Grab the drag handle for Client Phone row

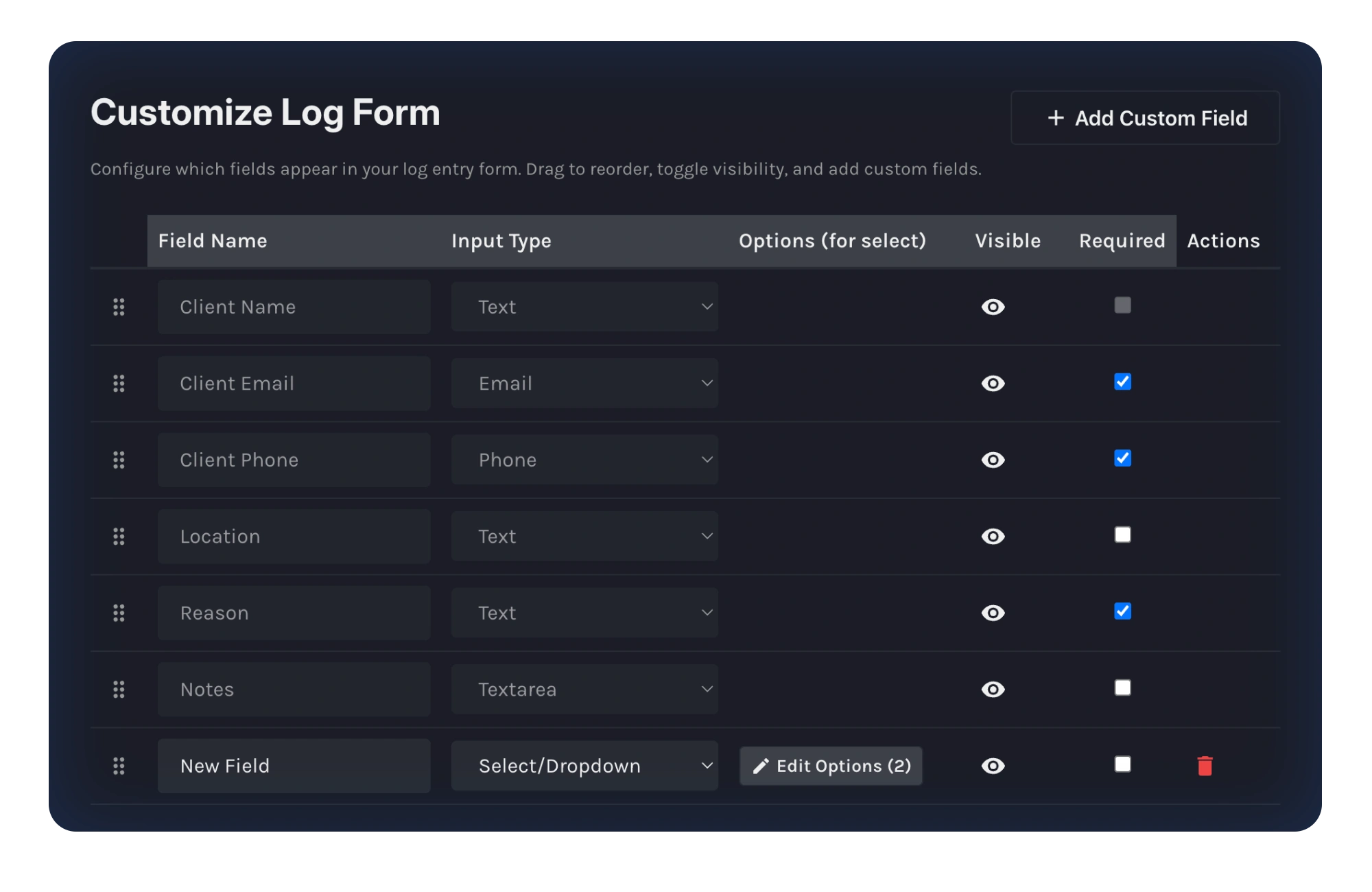click(x=119, y=460)
